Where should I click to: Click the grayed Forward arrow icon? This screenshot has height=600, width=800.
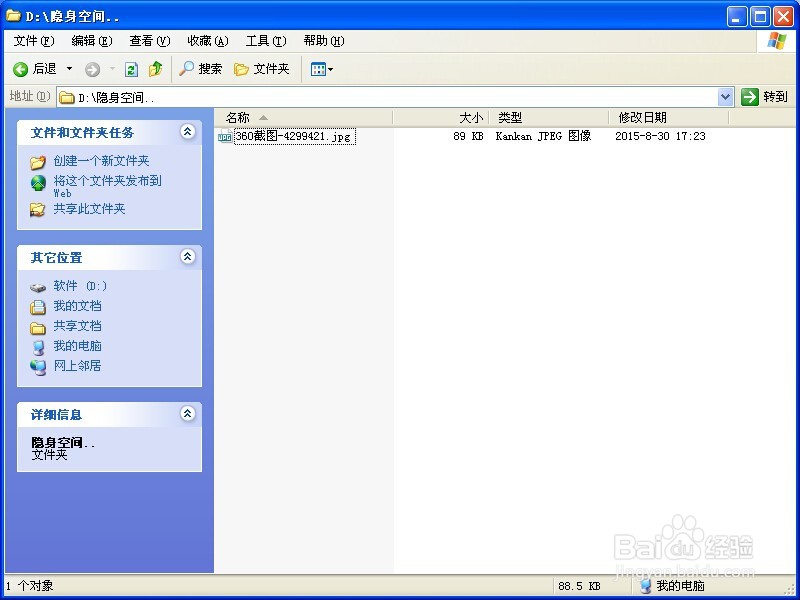coord(92,69)
